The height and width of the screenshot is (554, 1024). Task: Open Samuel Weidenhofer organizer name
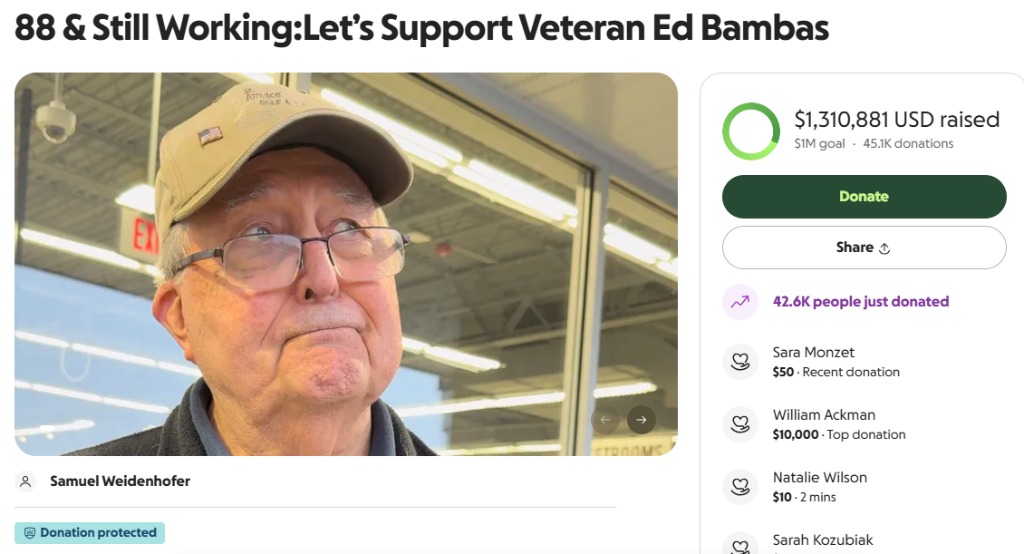(120, 481)
